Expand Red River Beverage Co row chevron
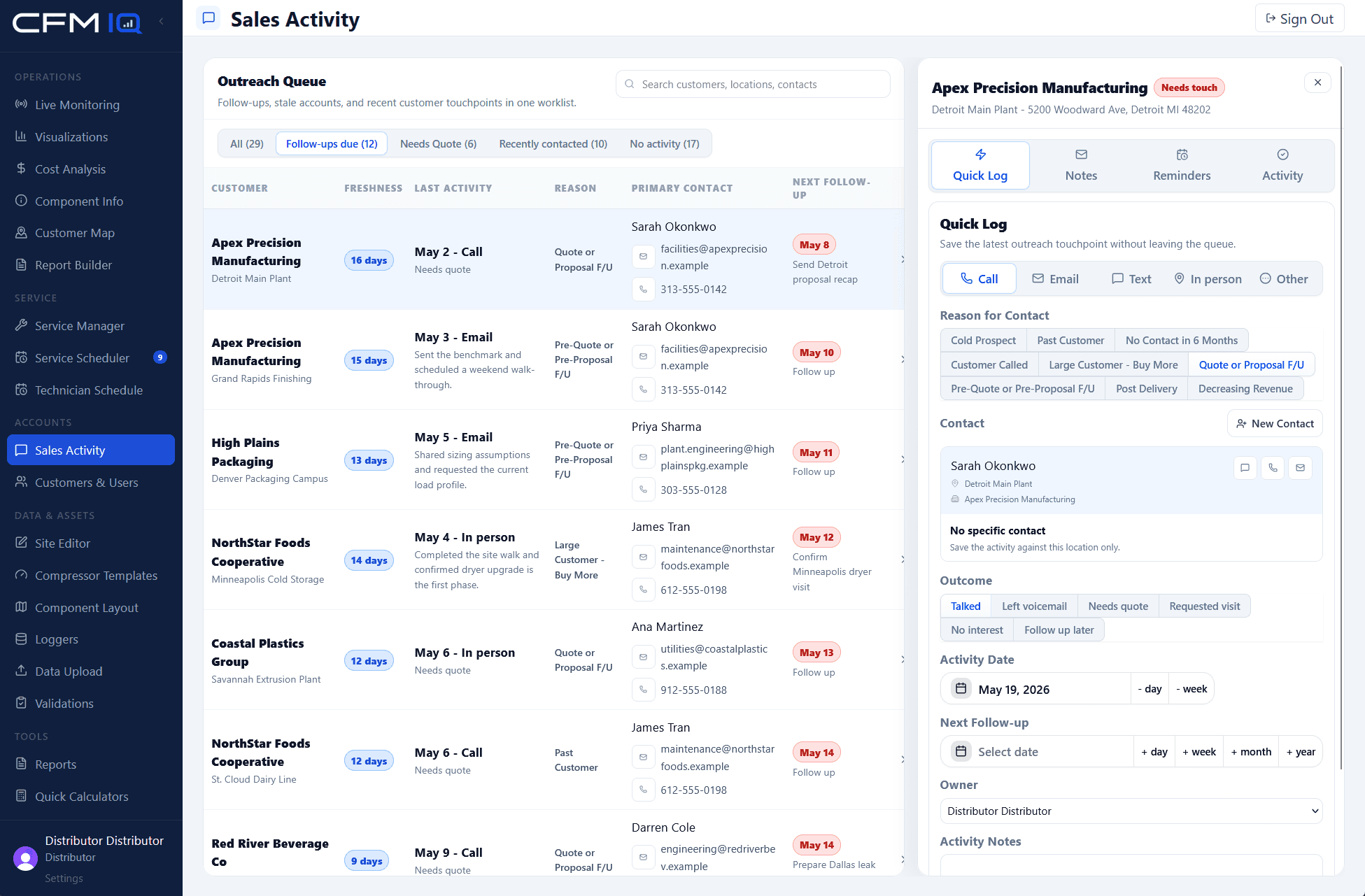Image resolution: width=1365 pixels, height=896 pixels. [902, 859]
